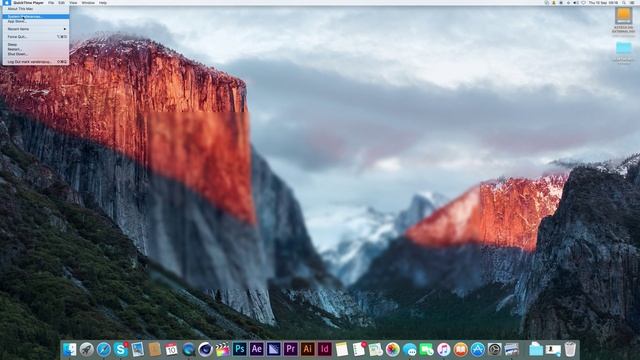Click the date and time in menu bar
The image size is (640, 360).
point(603,2)
